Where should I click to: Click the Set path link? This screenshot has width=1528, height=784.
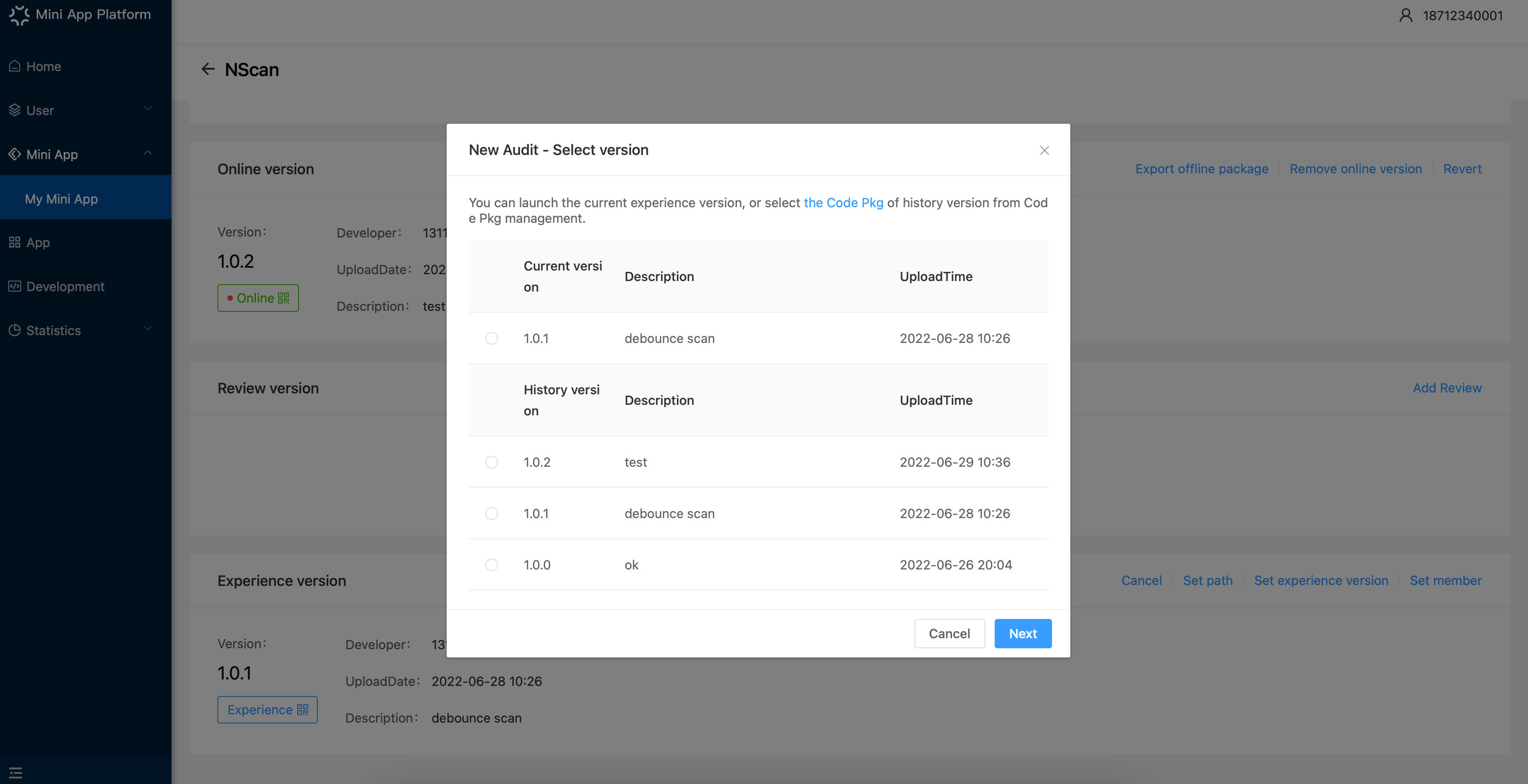click(x=1208, y=580)
